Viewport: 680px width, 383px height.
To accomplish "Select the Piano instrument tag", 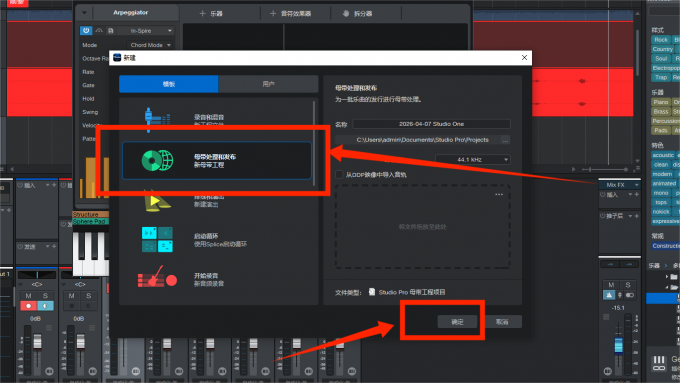I will pyautogui.click(x=661, y=102).
